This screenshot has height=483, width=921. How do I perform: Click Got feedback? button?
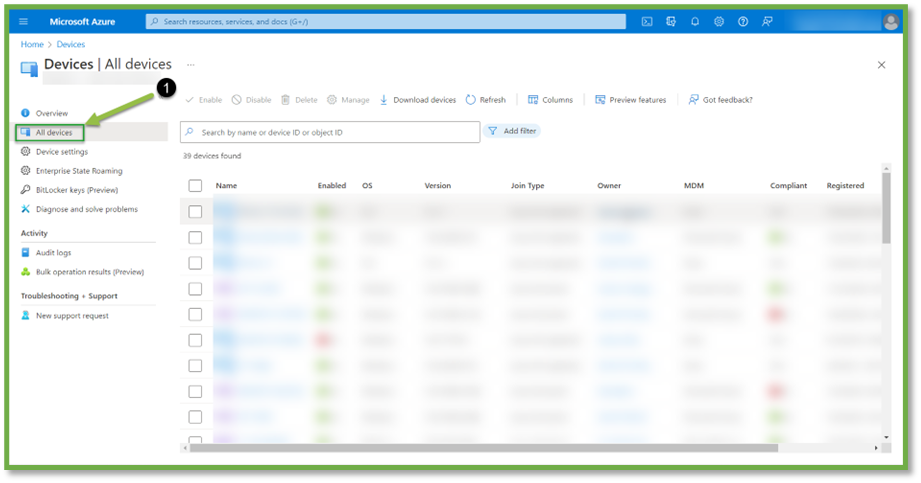[x=720, y=100]
